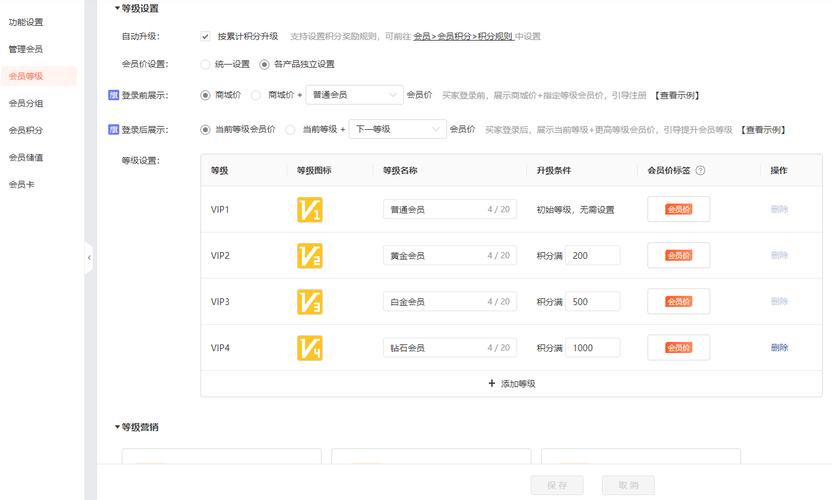Collapse the sidebar with the arrow handle
Viewport: 832px width, 500px height.
[89, 258]
